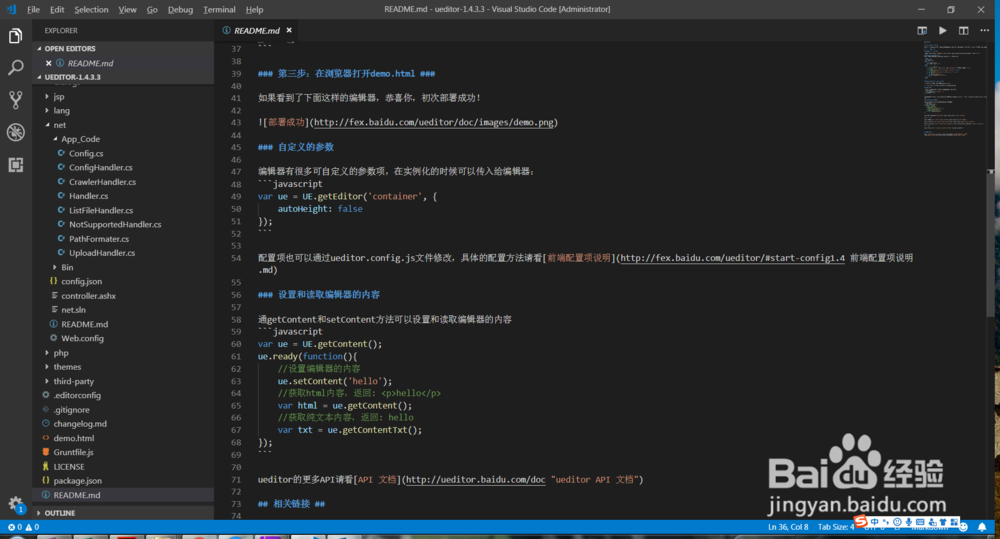This screenshot has height=539, width=1000.
Task: Open the Go menu
Action: (x=152, y=10)
